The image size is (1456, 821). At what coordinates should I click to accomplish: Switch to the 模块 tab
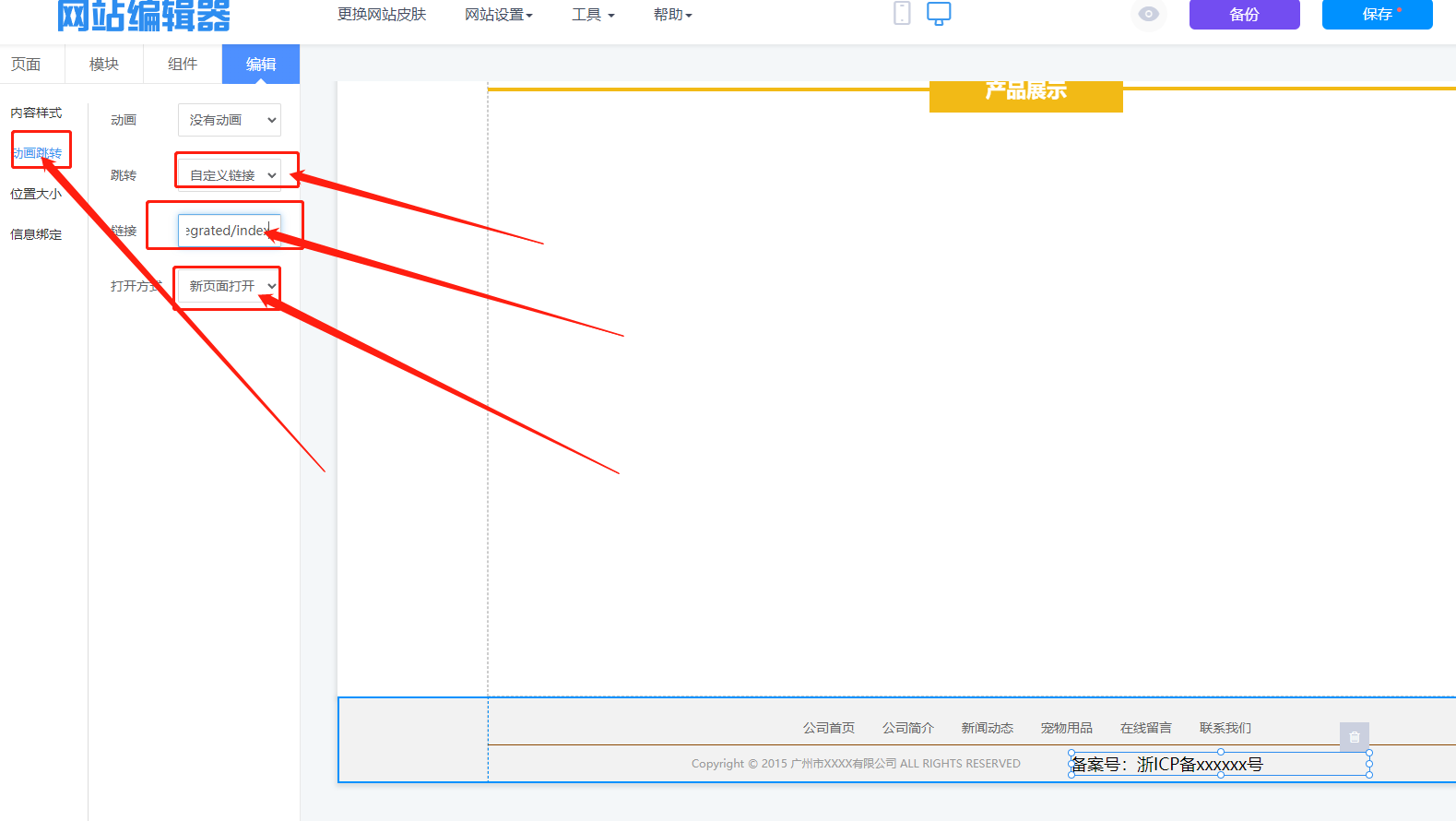[104, 64]
